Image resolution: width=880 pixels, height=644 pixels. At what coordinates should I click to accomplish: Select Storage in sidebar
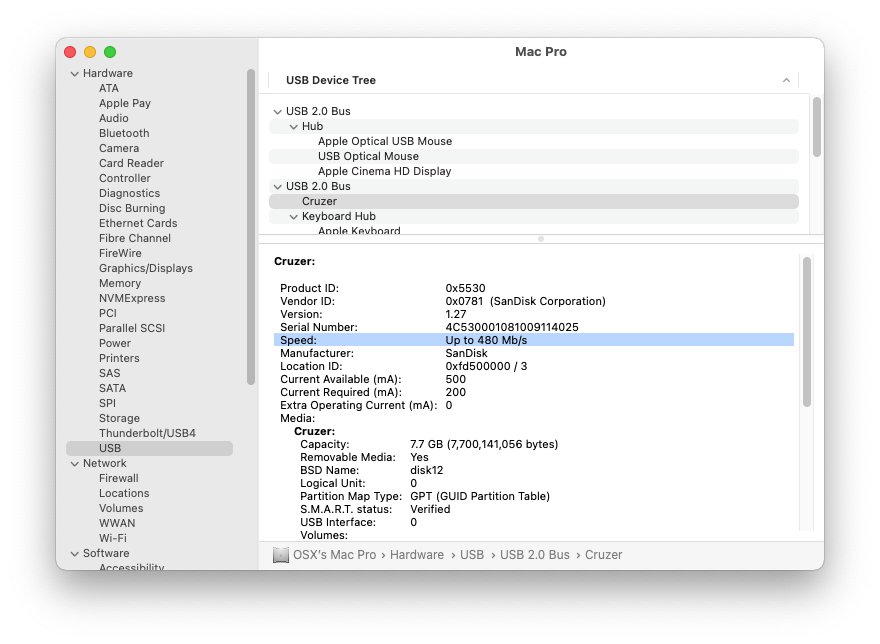click(x=119, y=418)
